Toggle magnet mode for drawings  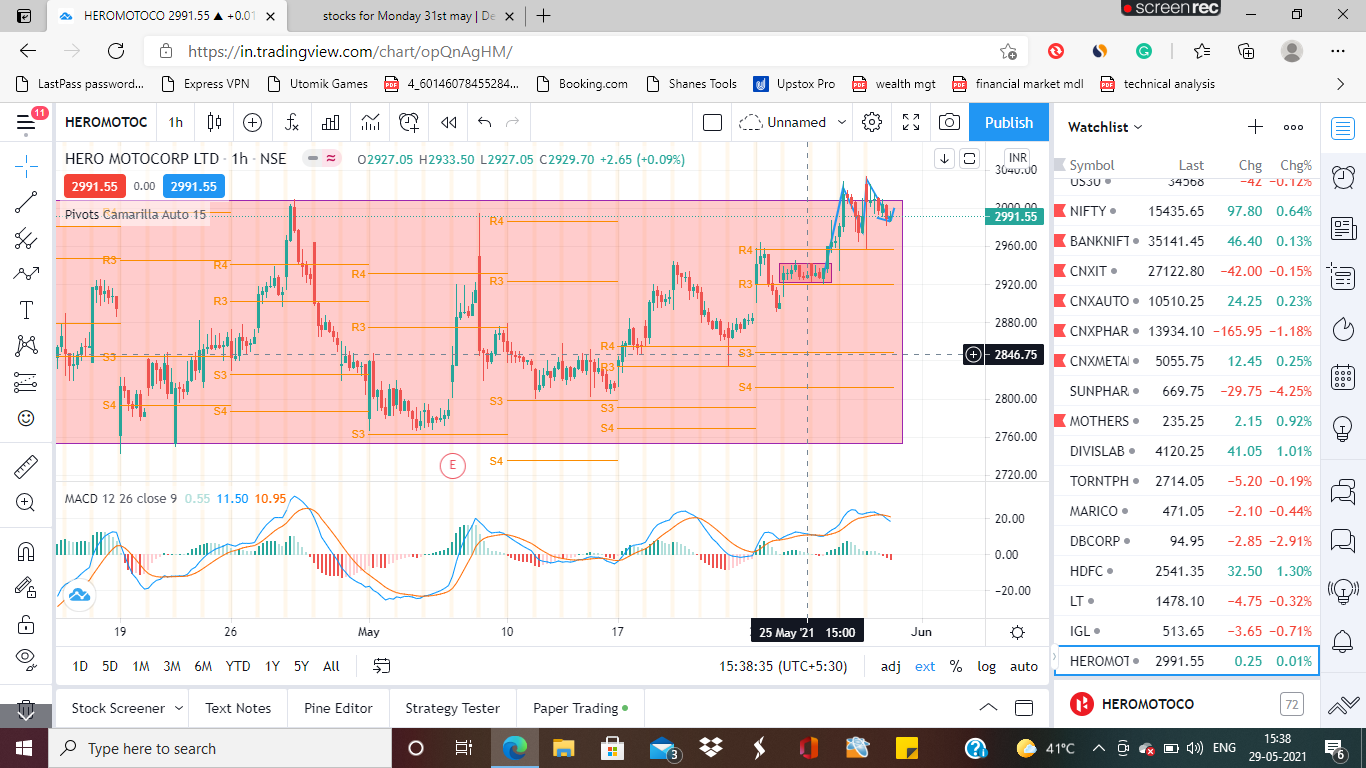(26, 551)
